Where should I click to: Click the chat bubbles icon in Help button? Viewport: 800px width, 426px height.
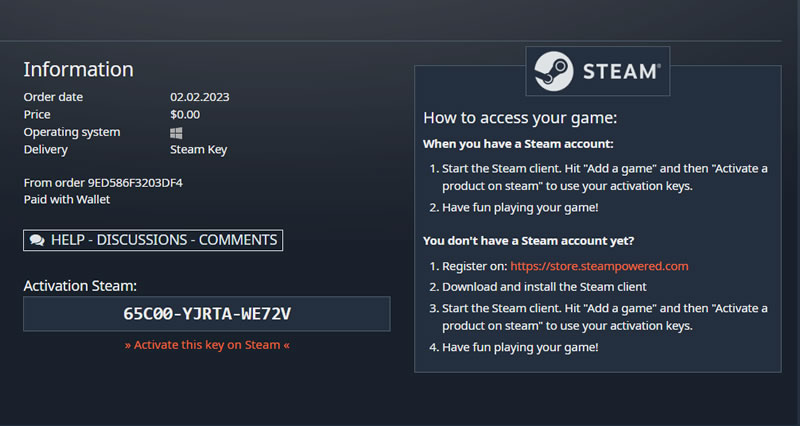37,240
